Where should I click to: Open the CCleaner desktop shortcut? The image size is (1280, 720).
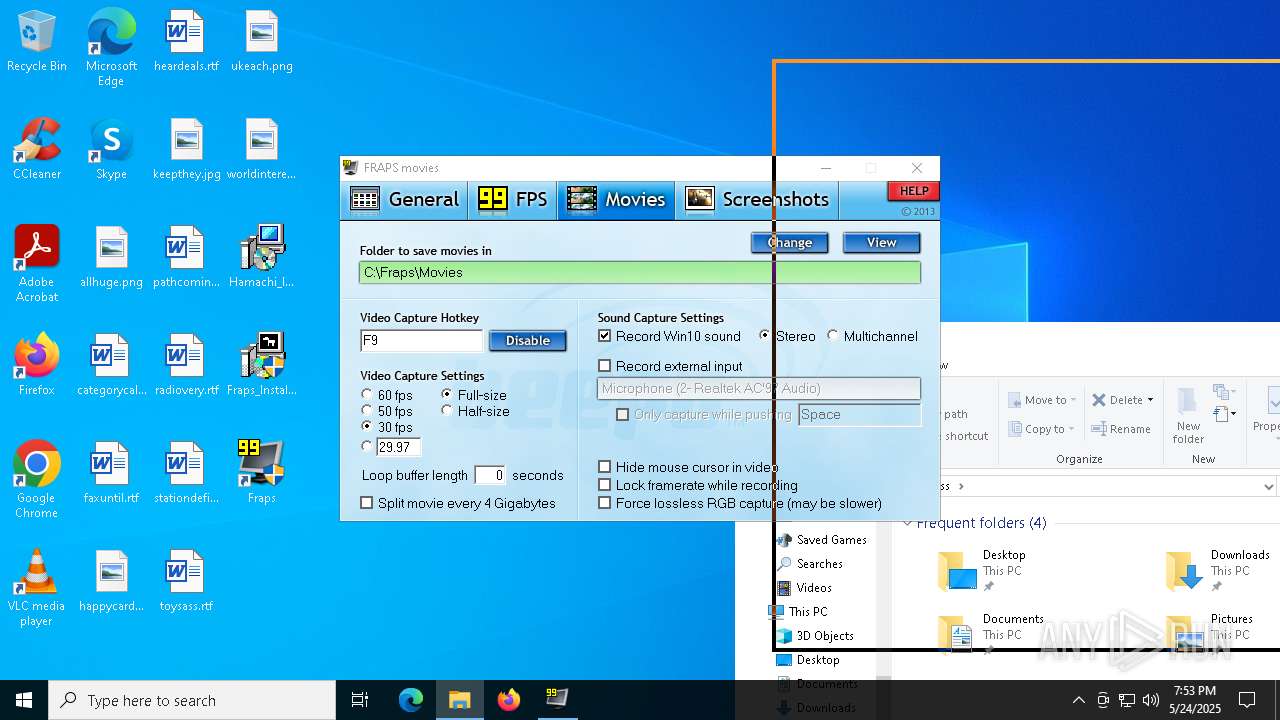tap(37, 150)
